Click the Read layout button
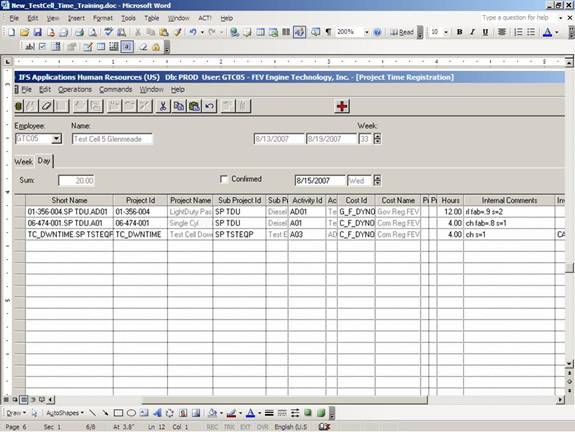 [402, 32]
